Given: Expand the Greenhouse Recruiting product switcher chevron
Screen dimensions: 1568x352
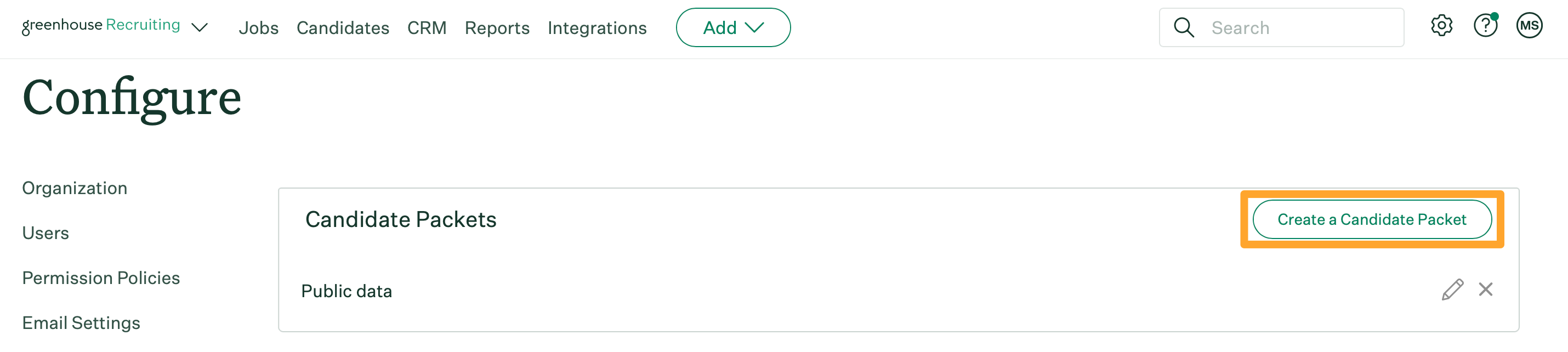Looking at the screenshot, I should 200,27.
